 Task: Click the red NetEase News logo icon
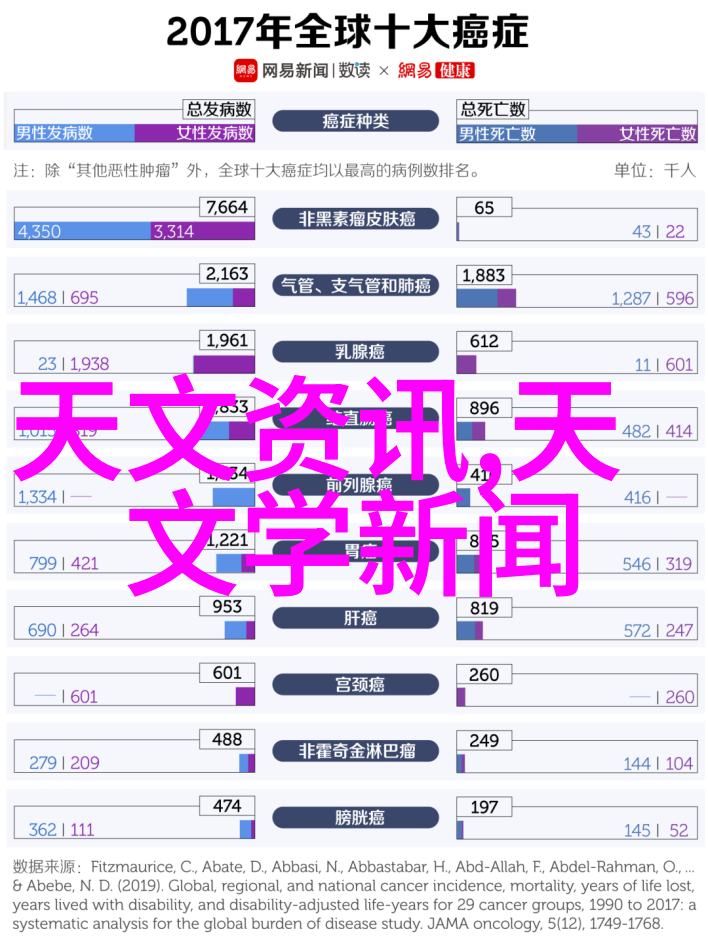(245, 70)
